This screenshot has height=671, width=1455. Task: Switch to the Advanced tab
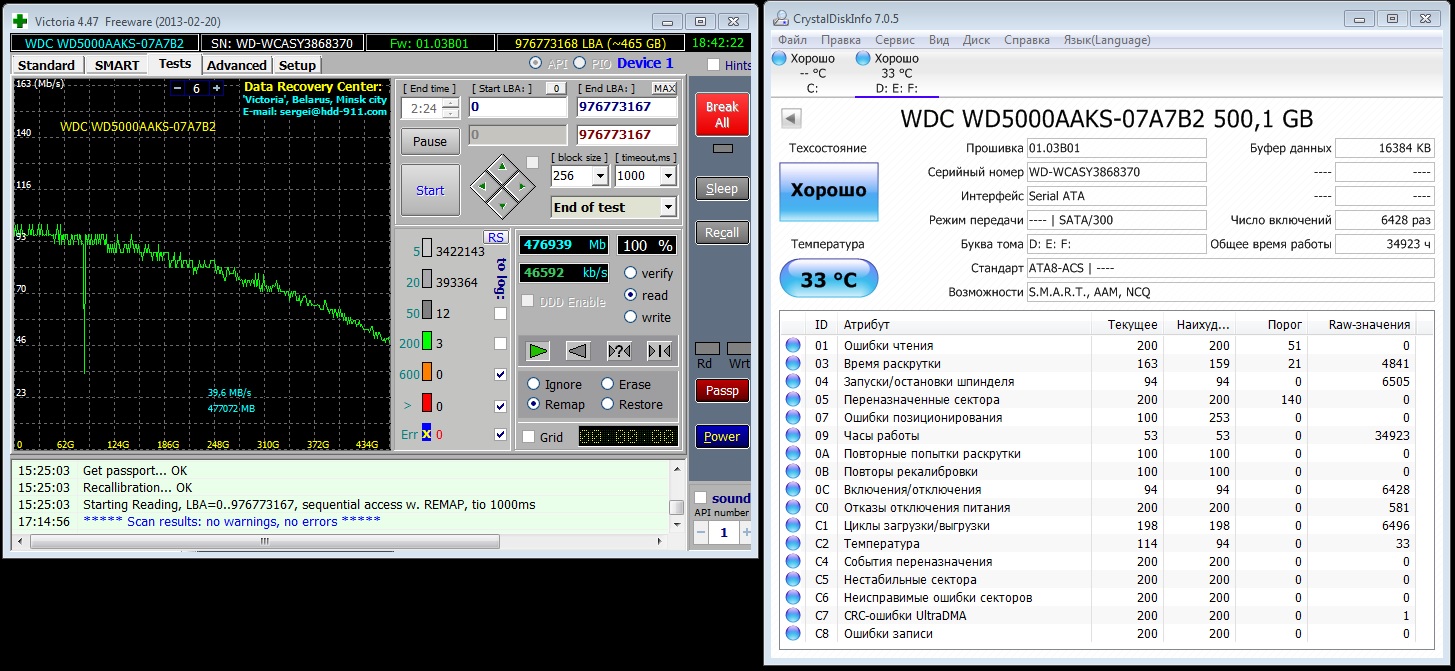click(237, 65)
